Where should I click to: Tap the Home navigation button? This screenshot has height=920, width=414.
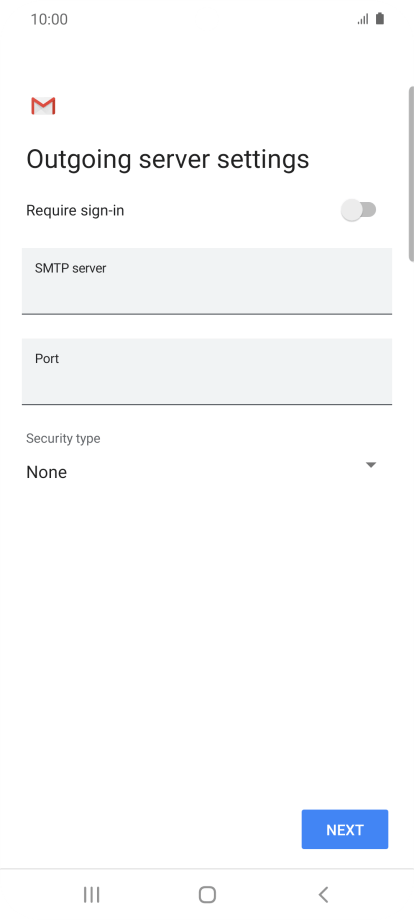click(x=207, y=895)
